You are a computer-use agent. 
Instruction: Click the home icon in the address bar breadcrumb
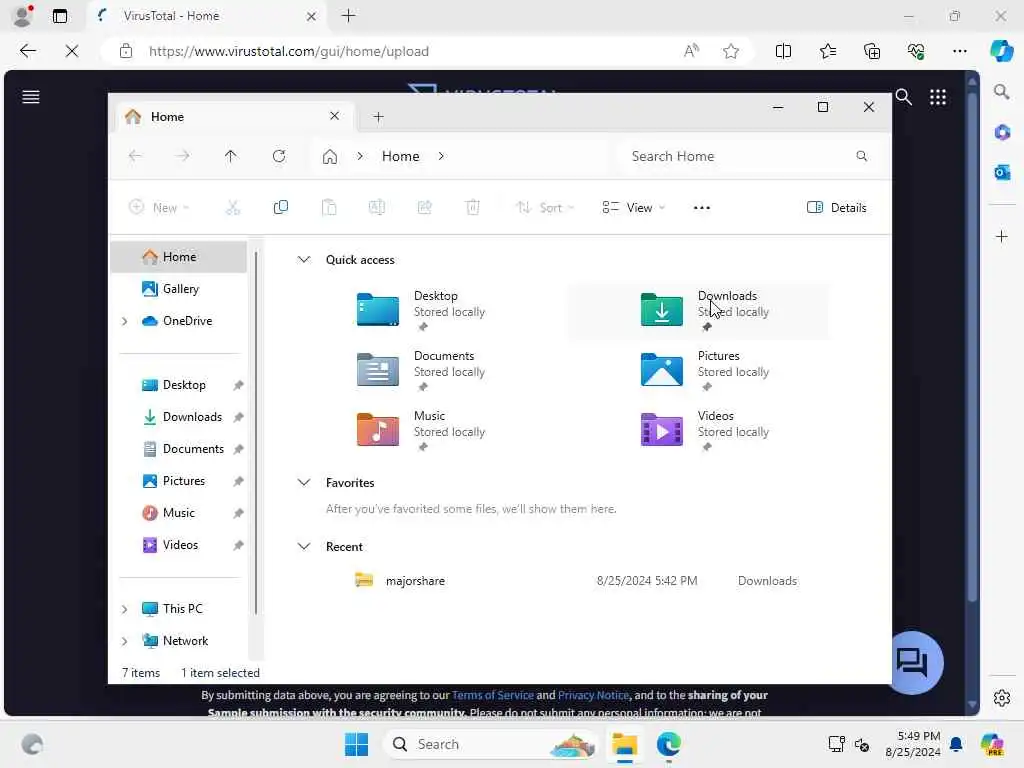[330, 156]
